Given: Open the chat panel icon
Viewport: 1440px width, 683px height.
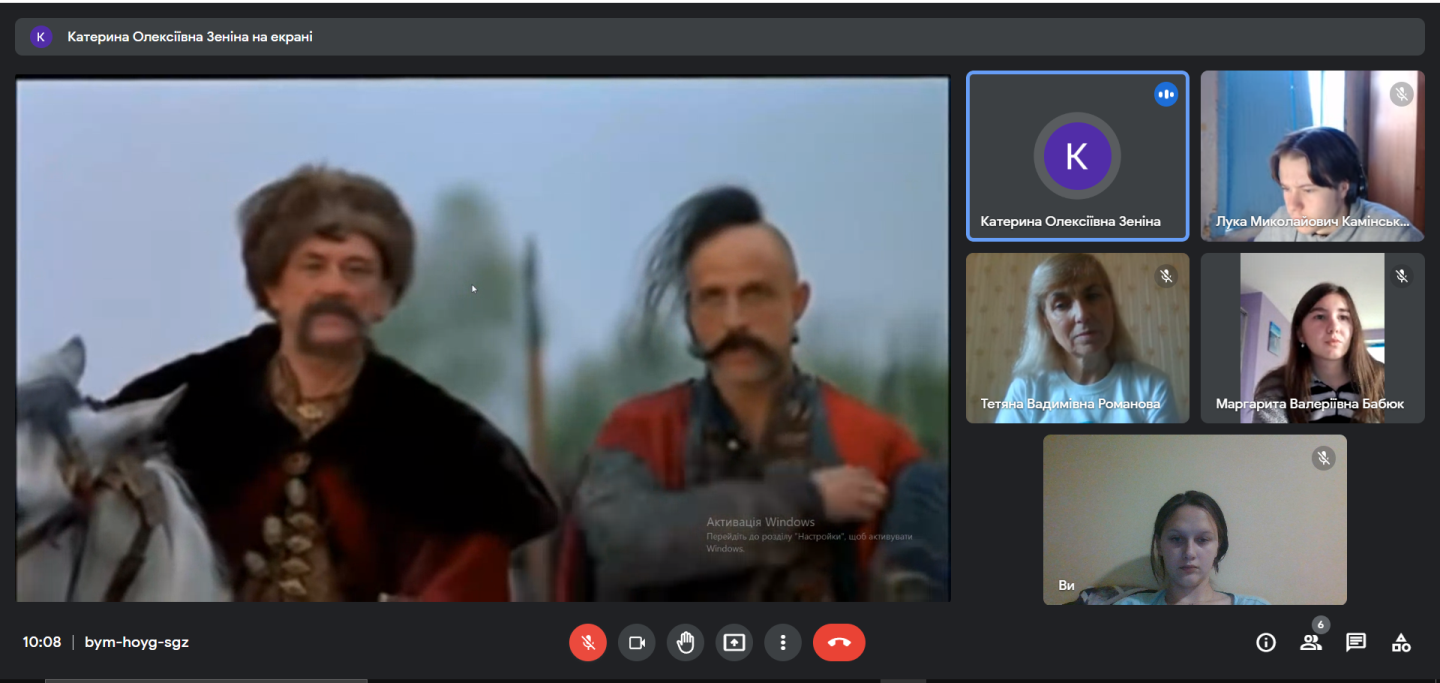Looking at the screenshot, I should (1356, 643).
